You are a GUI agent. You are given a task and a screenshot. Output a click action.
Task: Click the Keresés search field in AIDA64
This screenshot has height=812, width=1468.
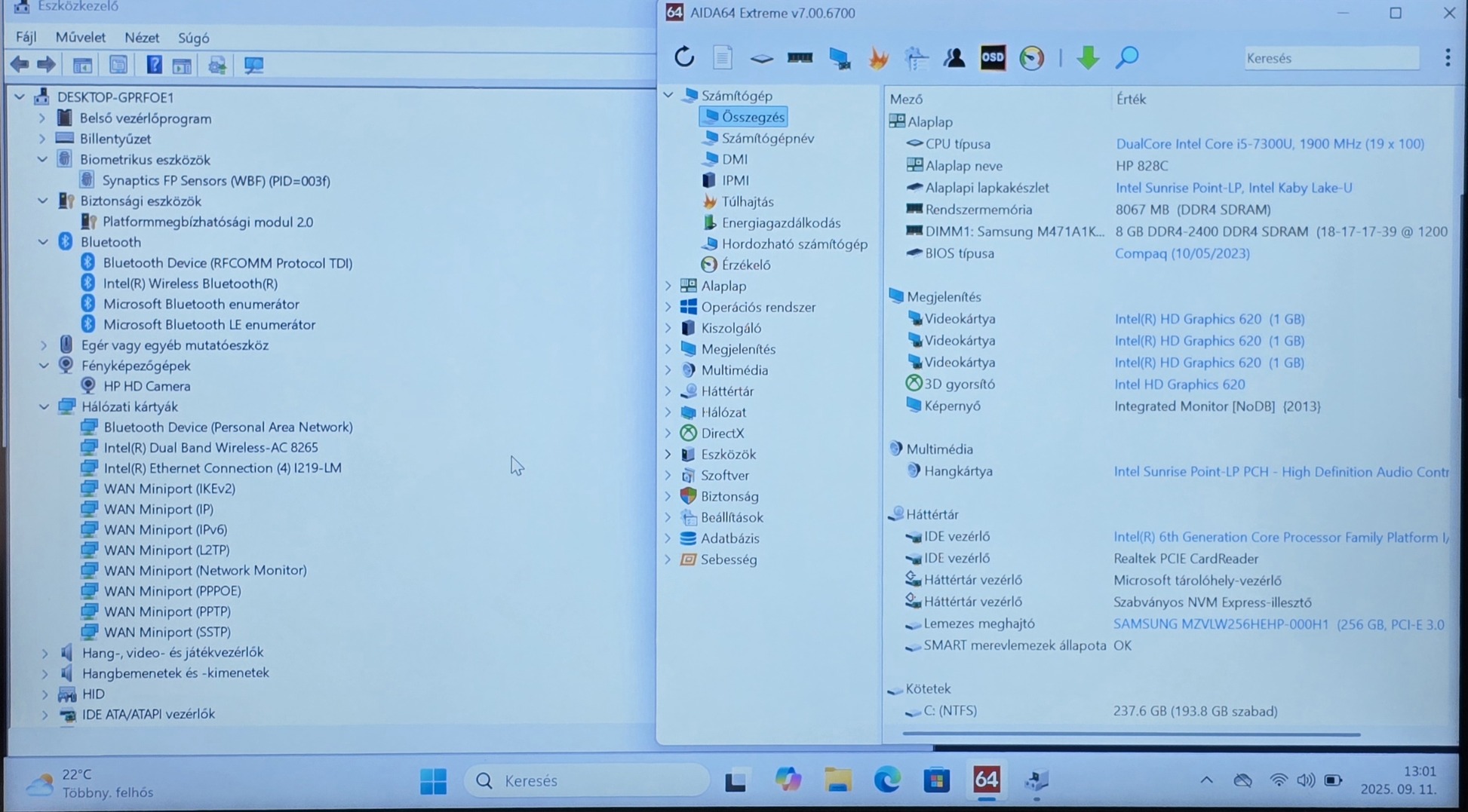click(x=1331, y=58)
